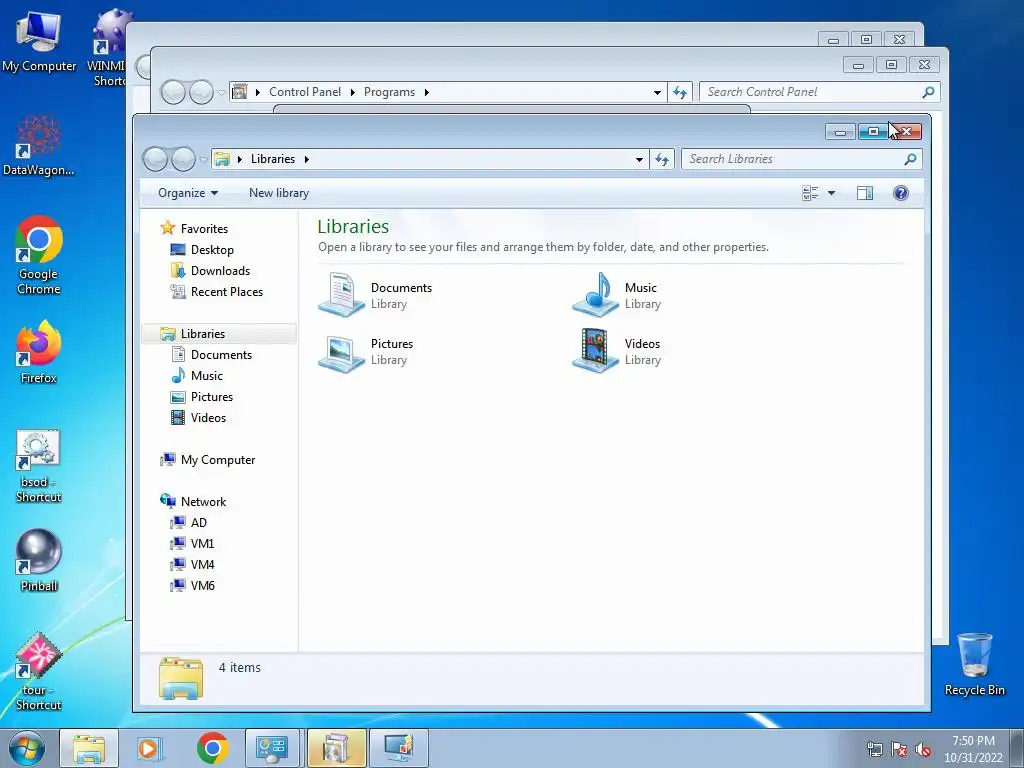This screenshot has width=1024, height=768.
Task: Open Windows Media Player from taskbar
Action: [150, 748]
